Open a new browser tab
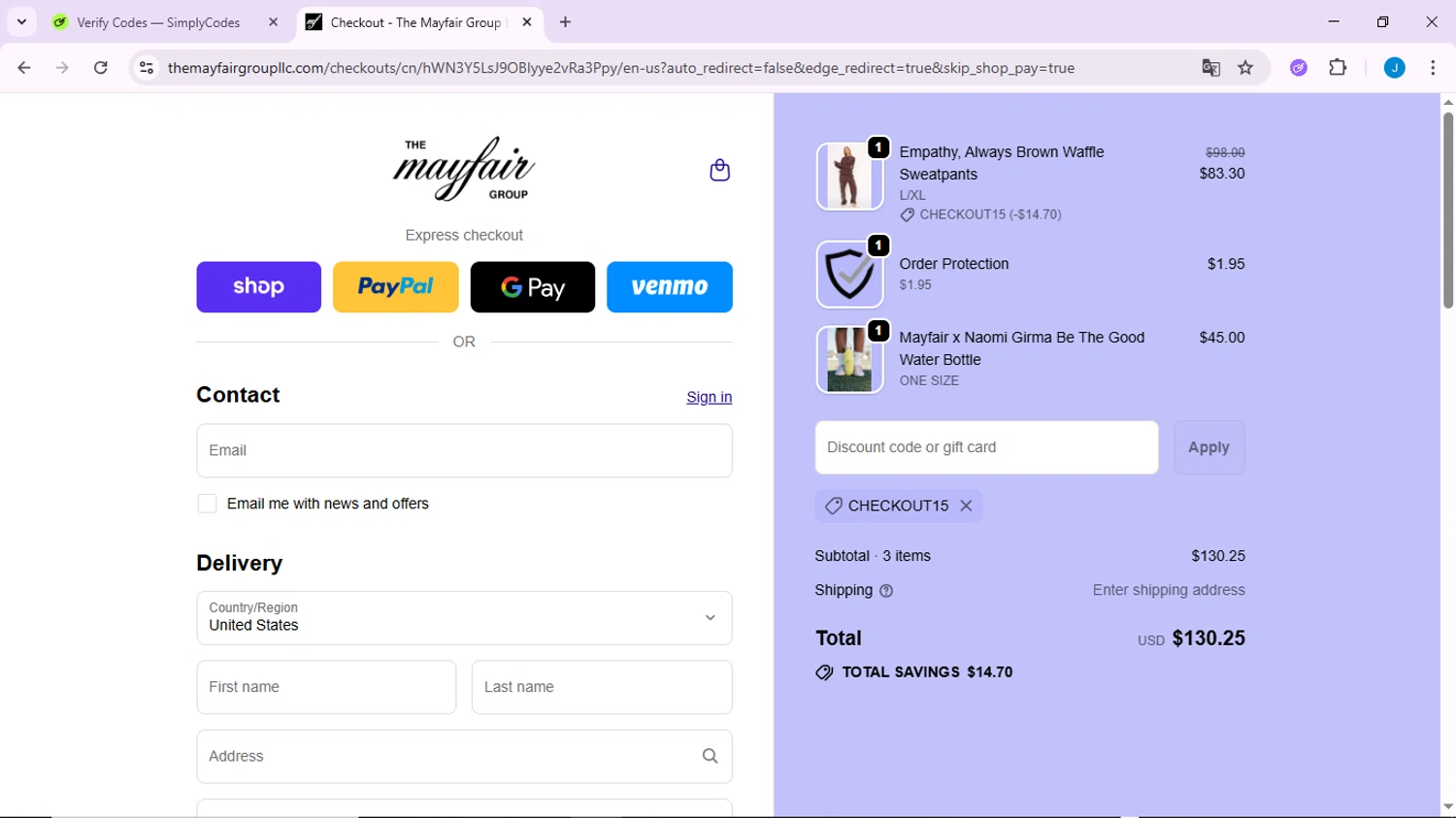 pyautogui.click(x=565, y=21)
